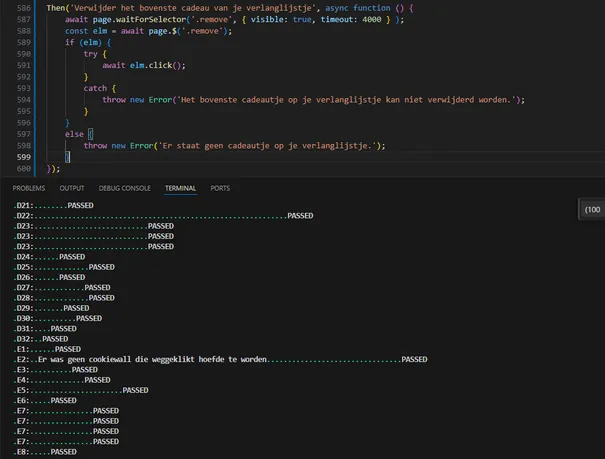605x459 pixels.
Task: Switch to the PORTS tab
Action: (x=220, y=188)
